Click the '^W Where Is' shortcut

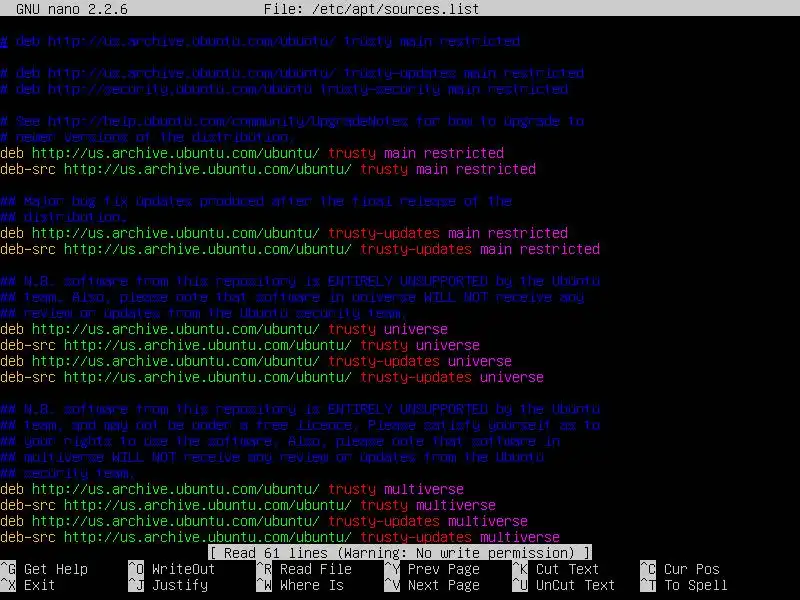[x=300, y=585]
